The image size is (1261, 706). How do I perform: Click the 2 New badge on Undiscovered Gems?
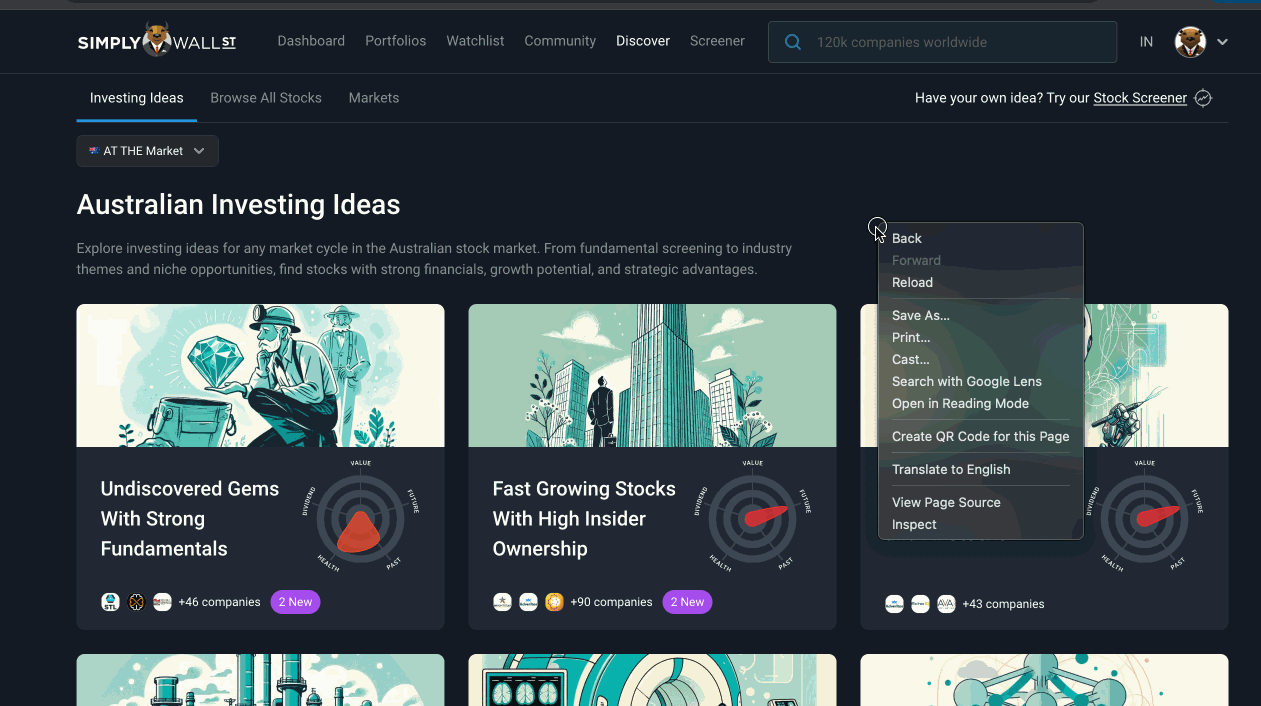[x=295, y=602]
